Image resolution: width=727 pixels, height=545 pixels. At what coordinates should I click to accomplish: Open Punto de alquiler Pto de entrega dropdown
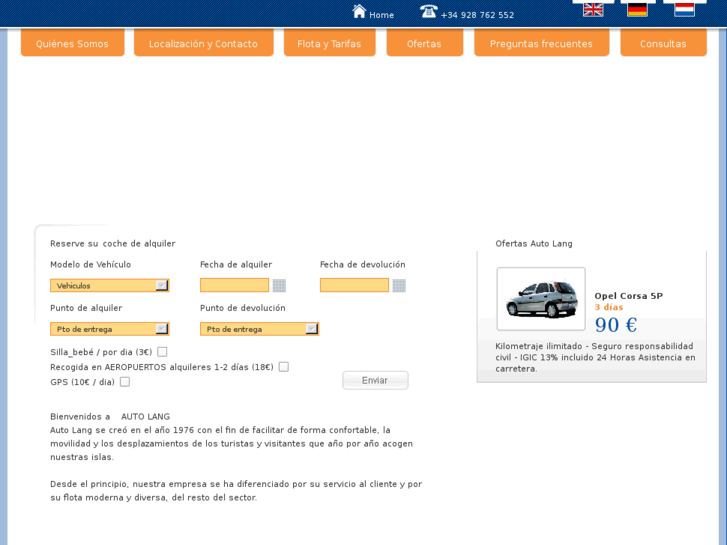pos(109,329)
